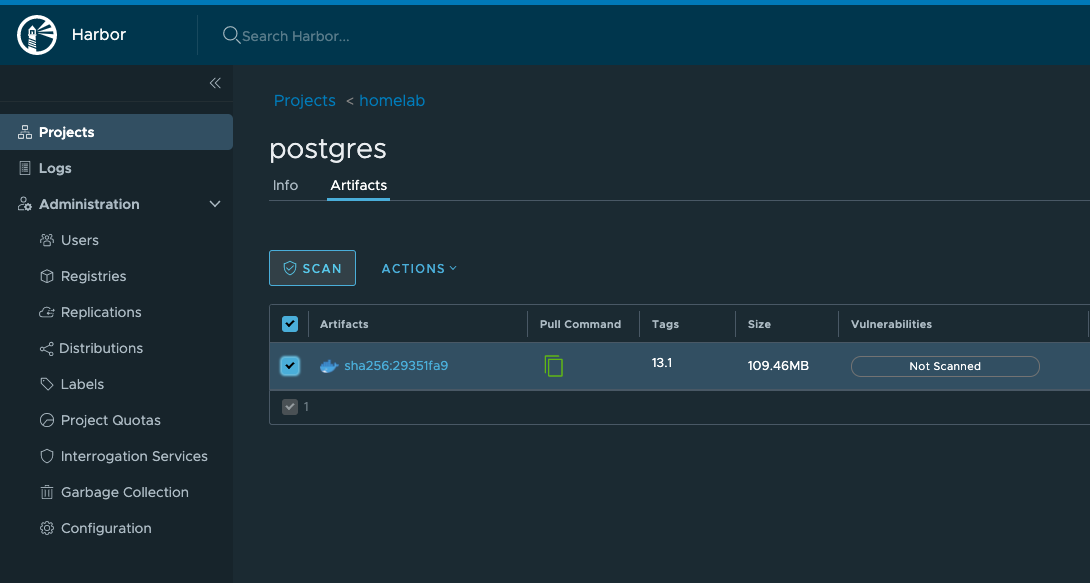Click the Labels tag icon
Viewport: 1090px width, 583px height.
coord(47,384)
